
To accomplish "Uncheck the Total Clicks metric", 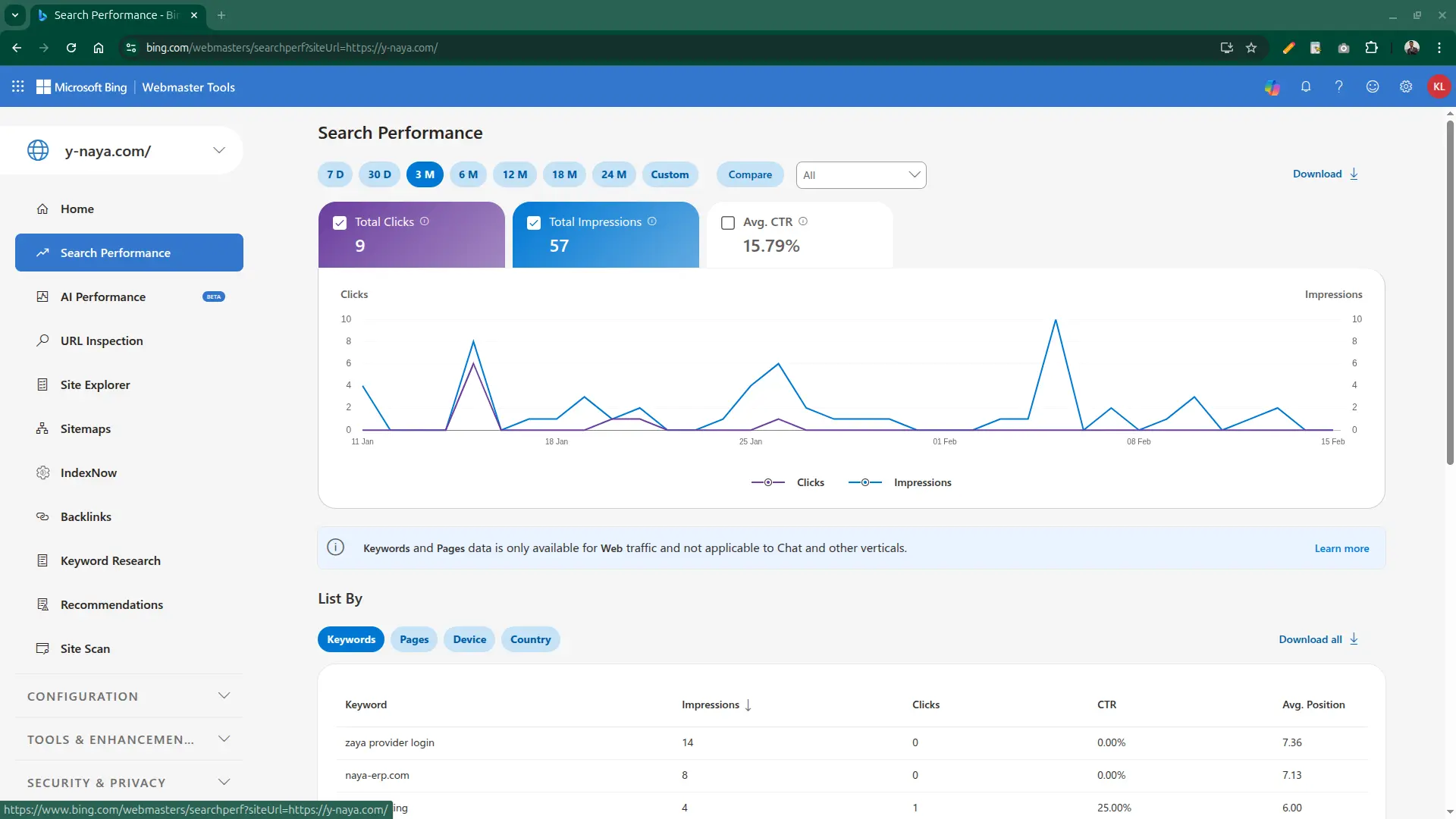I will (x=340, y=222).
